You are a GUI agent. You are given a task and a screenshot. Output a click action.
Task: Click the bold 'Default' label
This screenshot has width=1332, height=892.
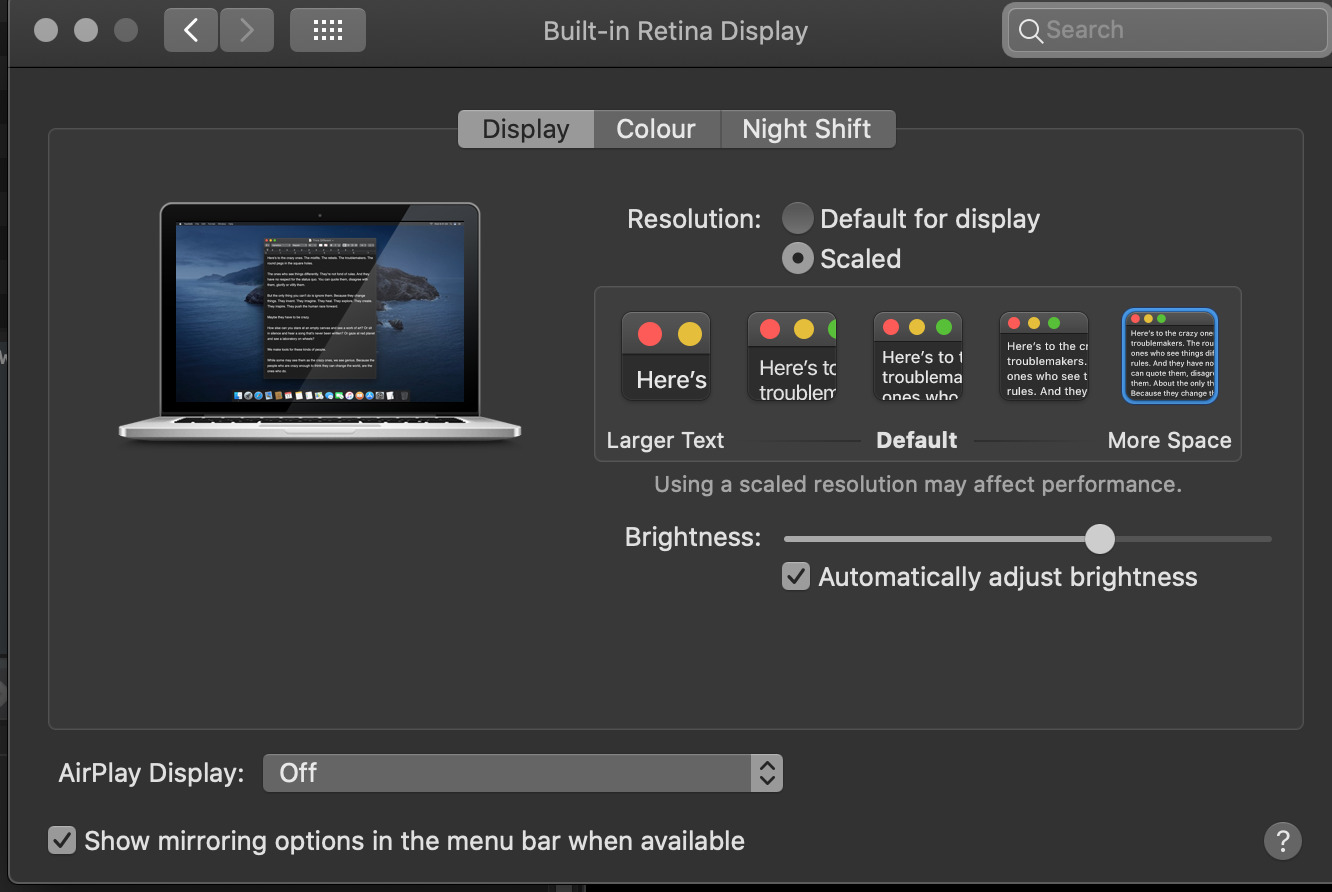[917, 441]
